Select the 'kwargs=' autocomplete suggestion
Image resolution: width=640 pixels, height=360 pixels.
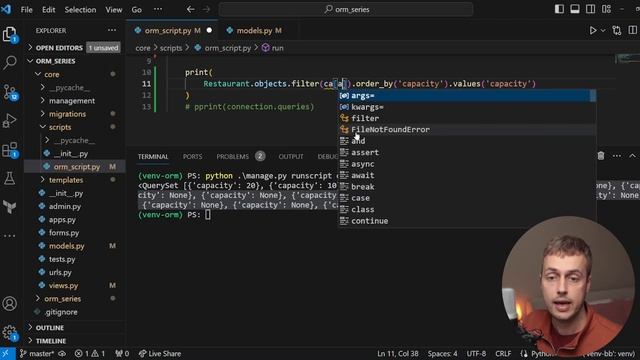coord(467,107)
